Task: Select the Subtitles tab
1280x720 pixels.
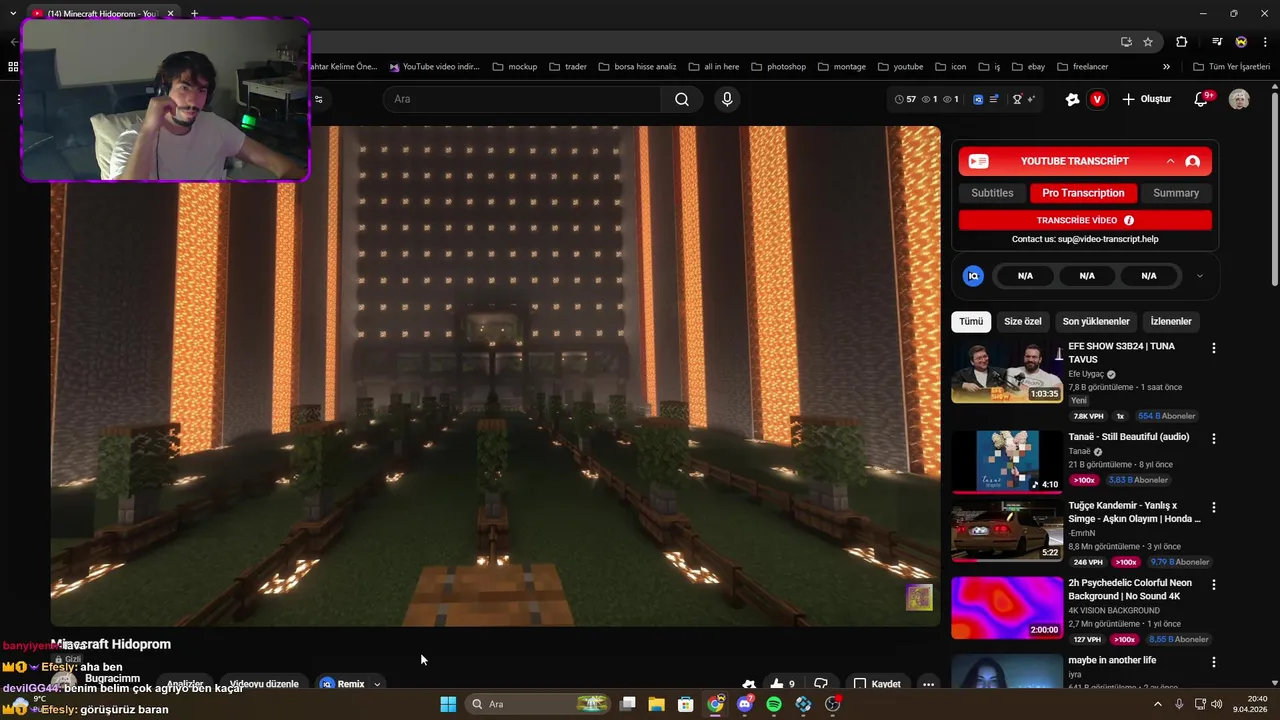Action: [992, 193]
